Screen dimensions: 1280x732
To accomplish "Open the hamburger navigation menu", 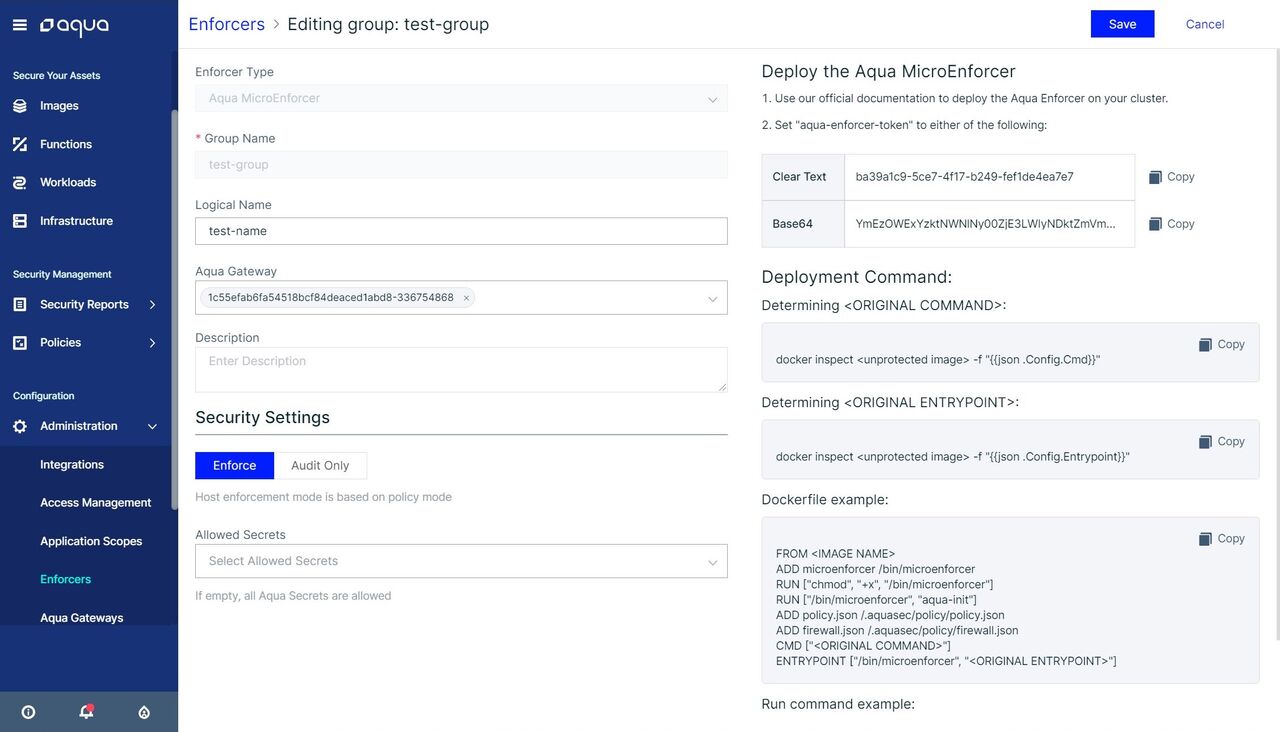I will click(x=20, y=25).
